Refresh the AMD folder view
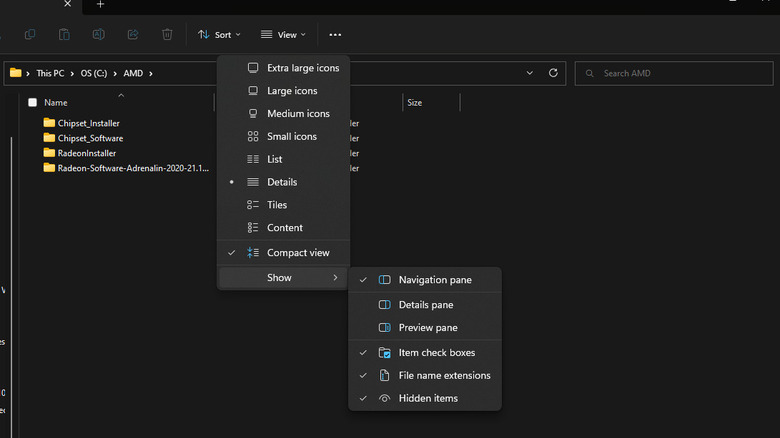The height and width of the screenshot is (438, 780). (x=553, y=73)
